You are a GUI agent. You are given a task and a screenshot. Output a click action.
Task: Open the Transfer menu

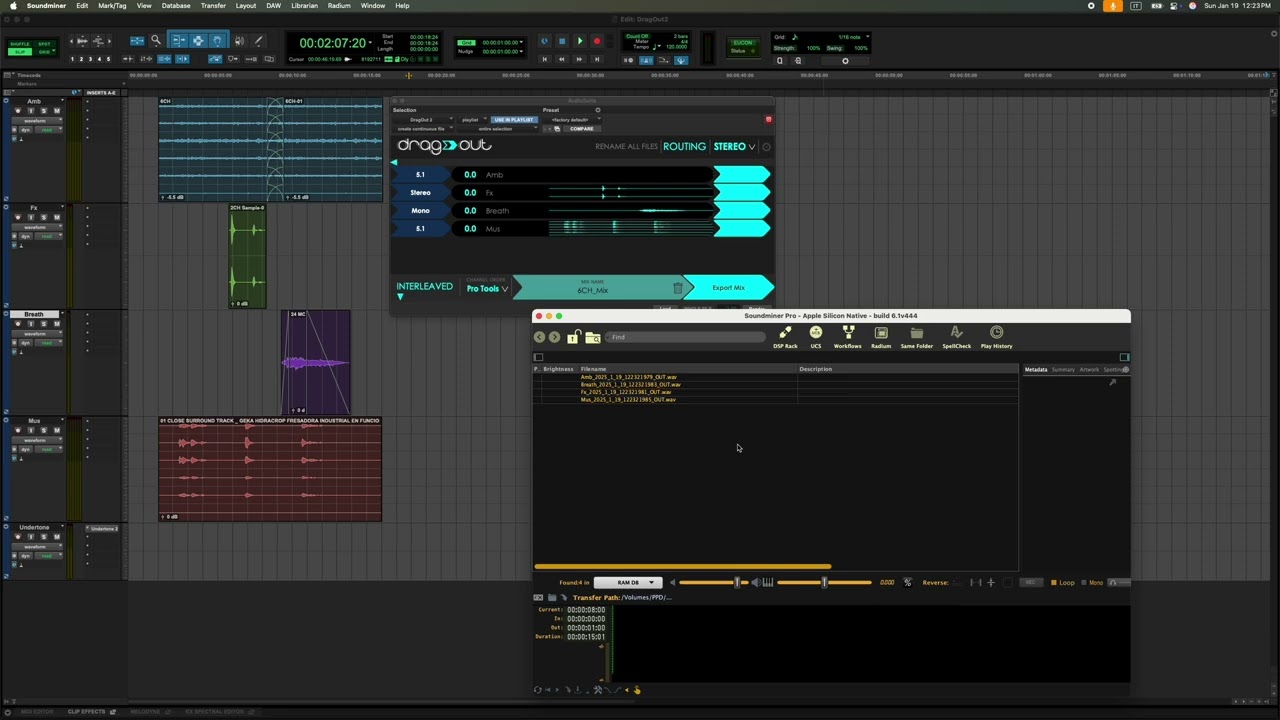point(213,6)
